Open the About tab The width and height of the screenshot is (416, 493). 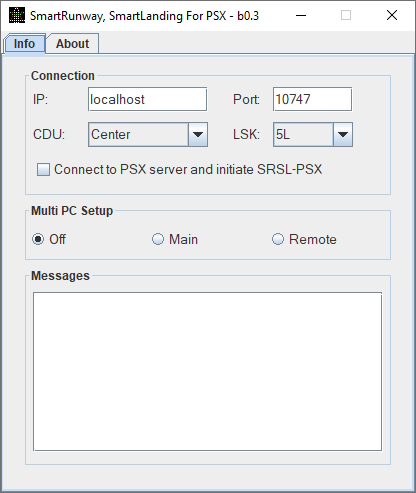click(x=72, y=44)
